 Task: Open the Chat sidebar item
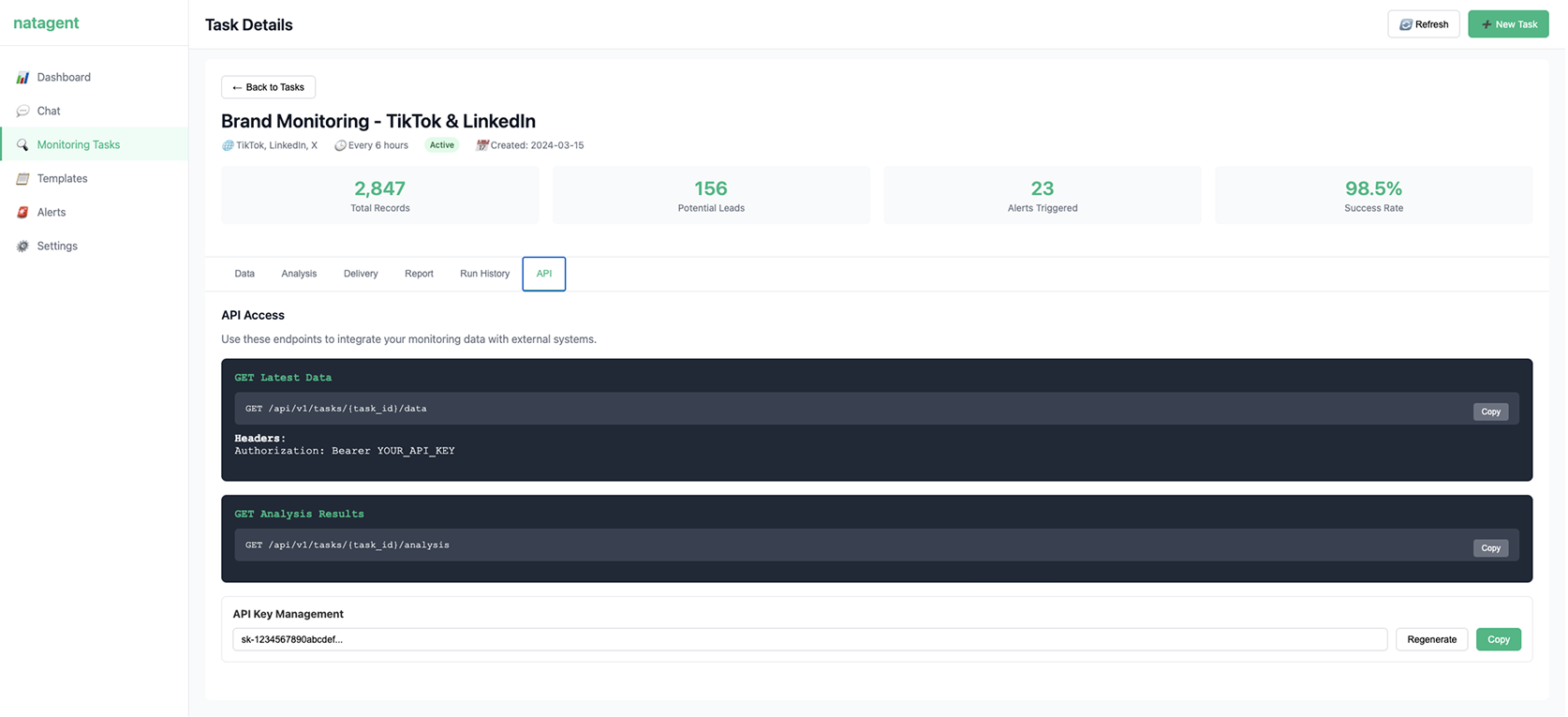49,111
